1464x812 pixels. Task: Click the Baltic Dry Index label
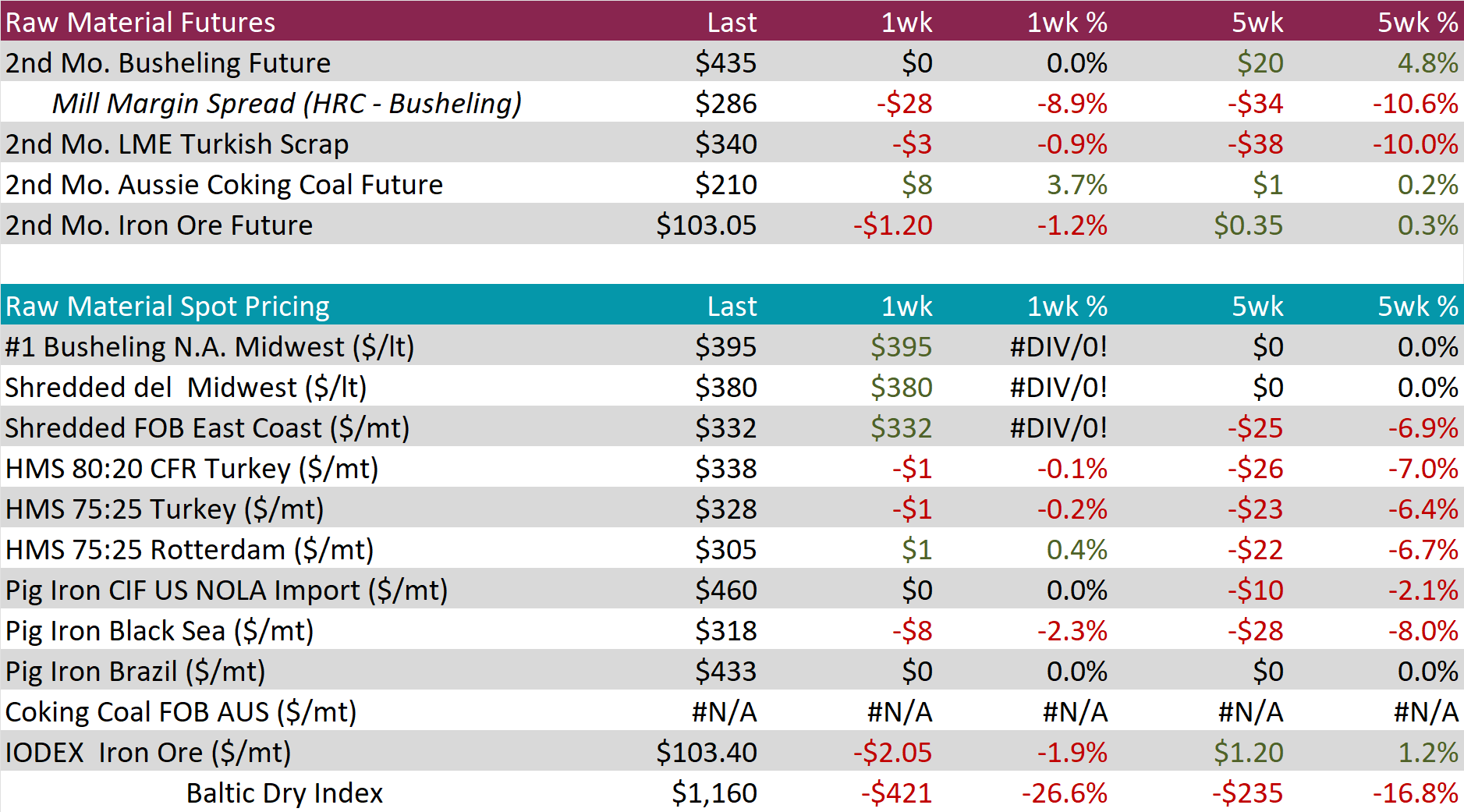285,792
